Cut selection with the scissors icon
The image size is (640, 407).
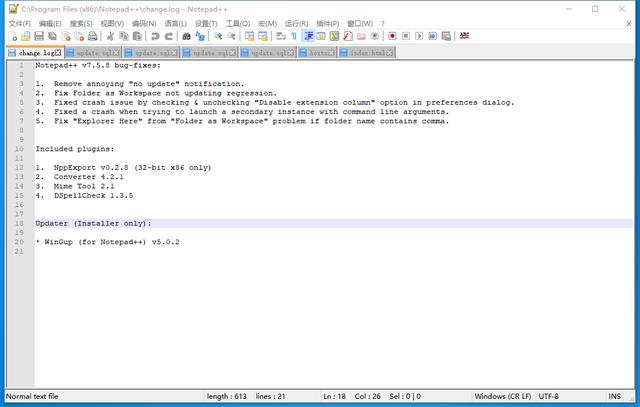click(110, 36)
